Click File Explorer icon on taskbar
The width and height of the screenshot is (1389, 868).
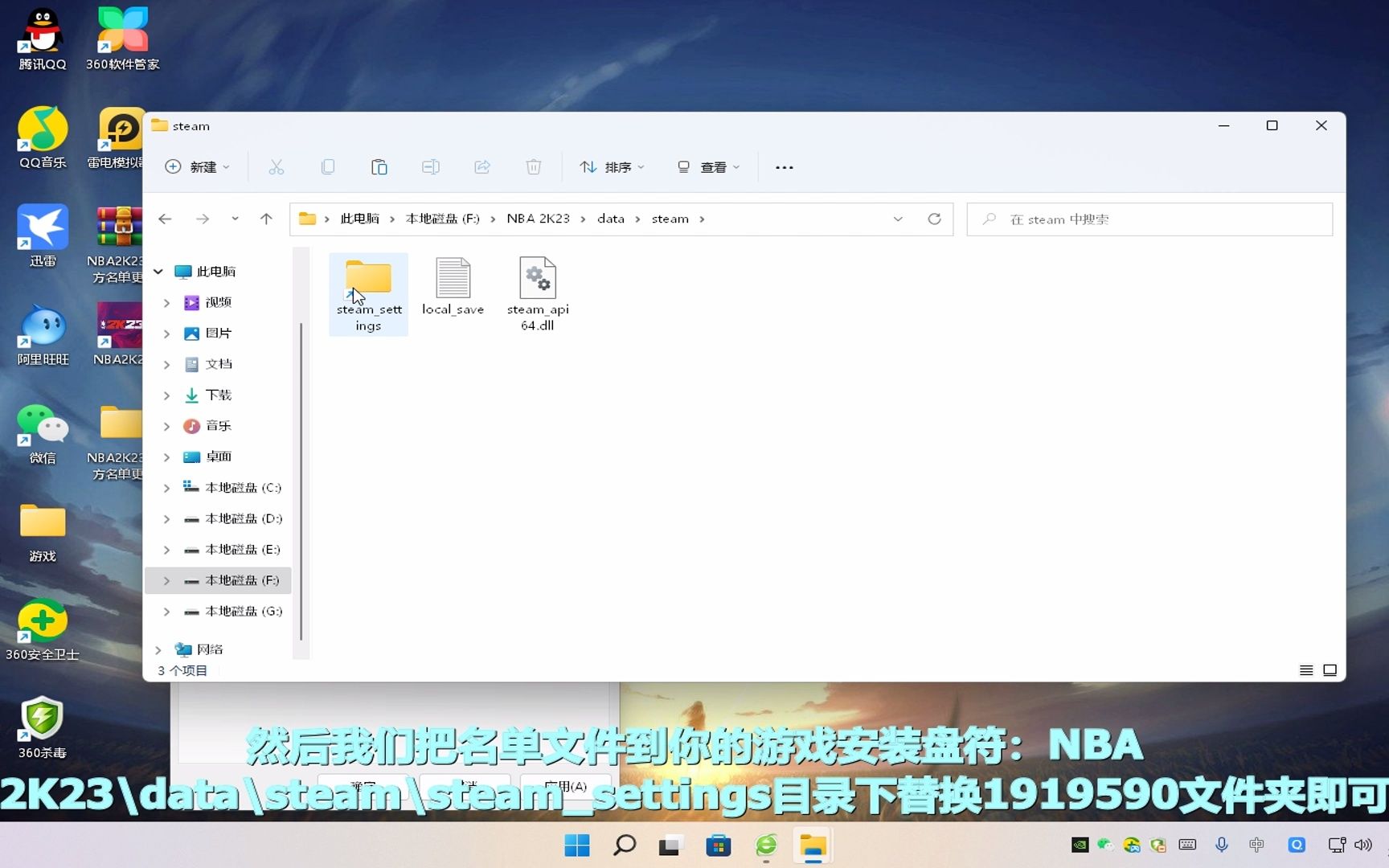coord(813,845)
